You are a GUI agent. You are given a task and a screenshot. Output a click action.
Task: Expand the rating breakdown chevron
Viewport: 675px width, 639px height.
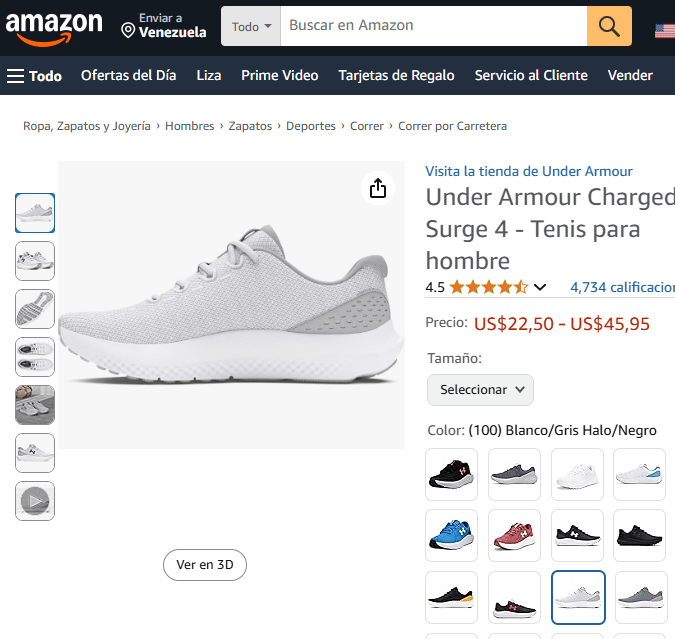tap(540, 288)
